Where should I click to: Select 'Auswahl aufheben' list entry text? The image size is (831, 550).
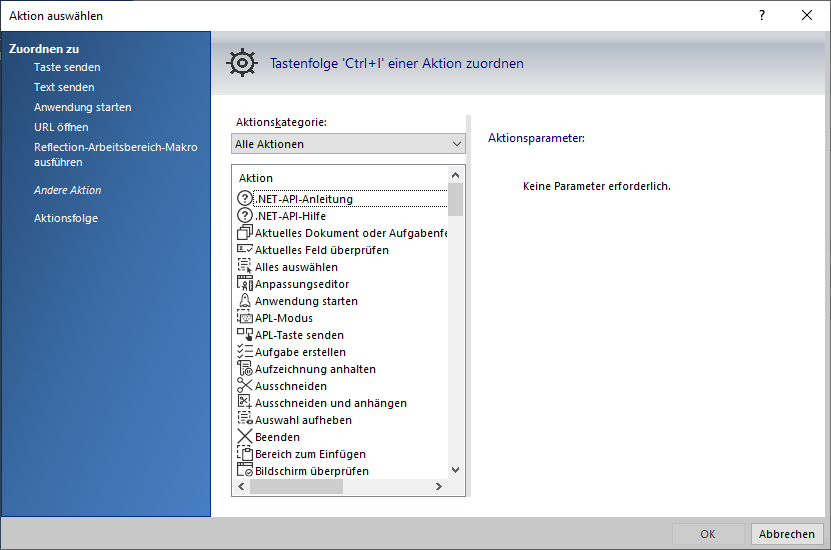tap(303, 420)
